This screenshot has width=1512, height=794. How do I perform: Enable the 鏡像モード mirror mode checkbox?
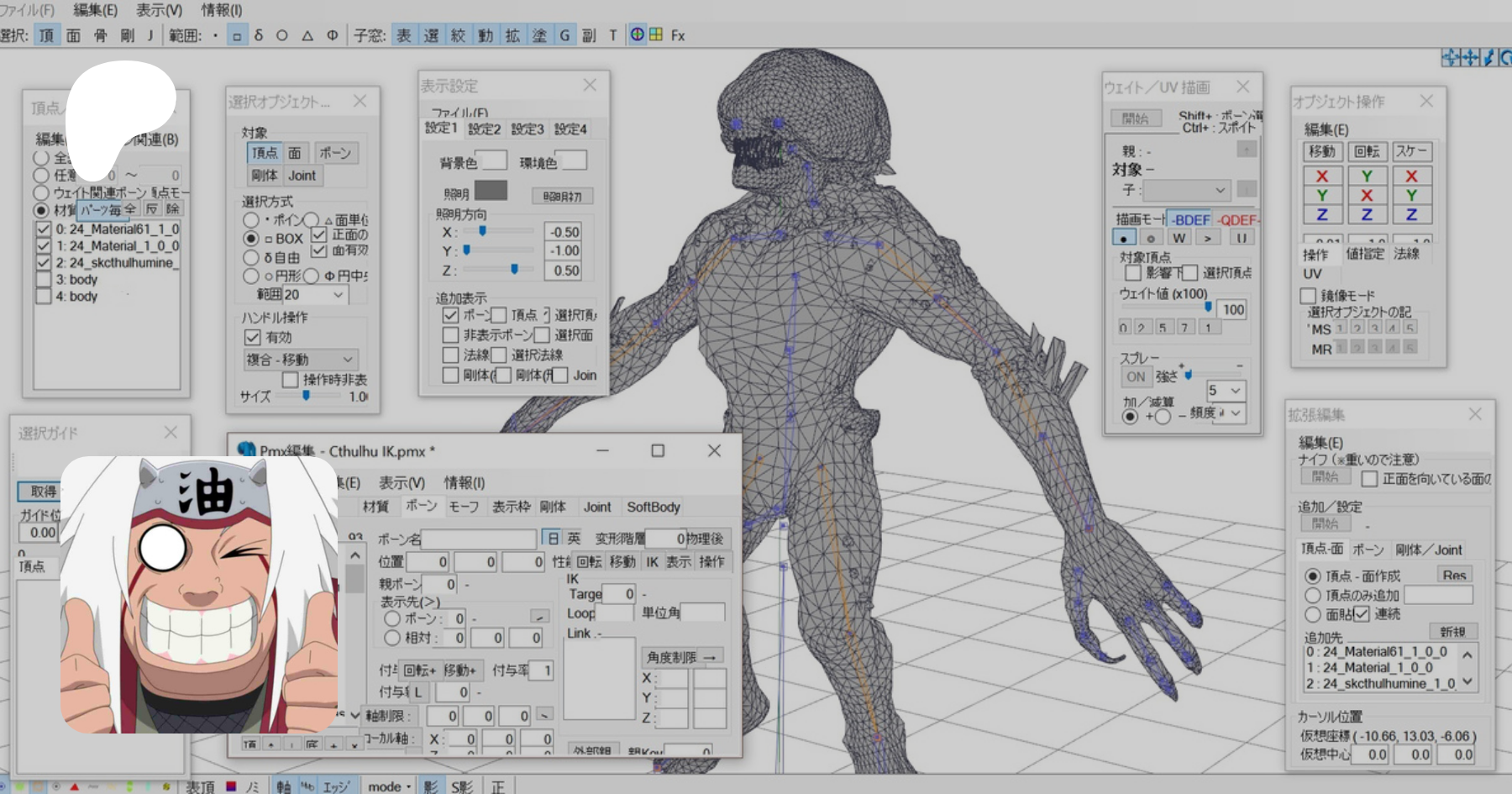[1308, 296]
